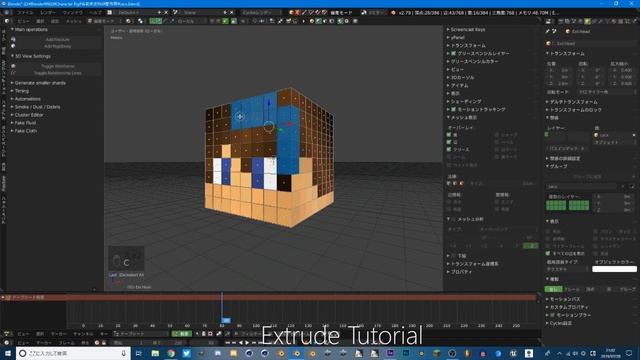This screenshot has width=640, height=360.
Task: Open File Explorer from the taskbar
Action: click(155, 353)
